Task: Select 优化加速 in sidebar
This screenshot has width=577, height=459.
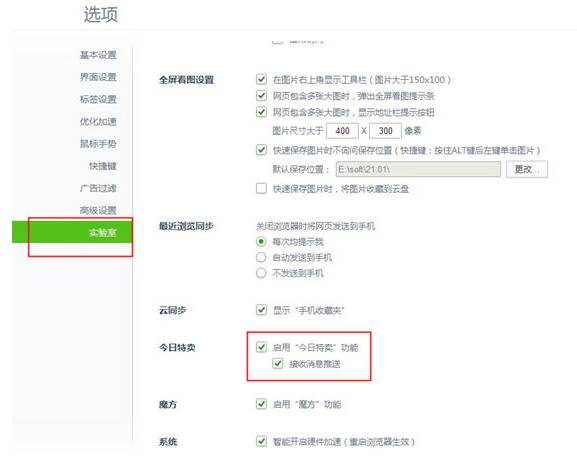Action: pyautogui.click(x=98, y=121)
